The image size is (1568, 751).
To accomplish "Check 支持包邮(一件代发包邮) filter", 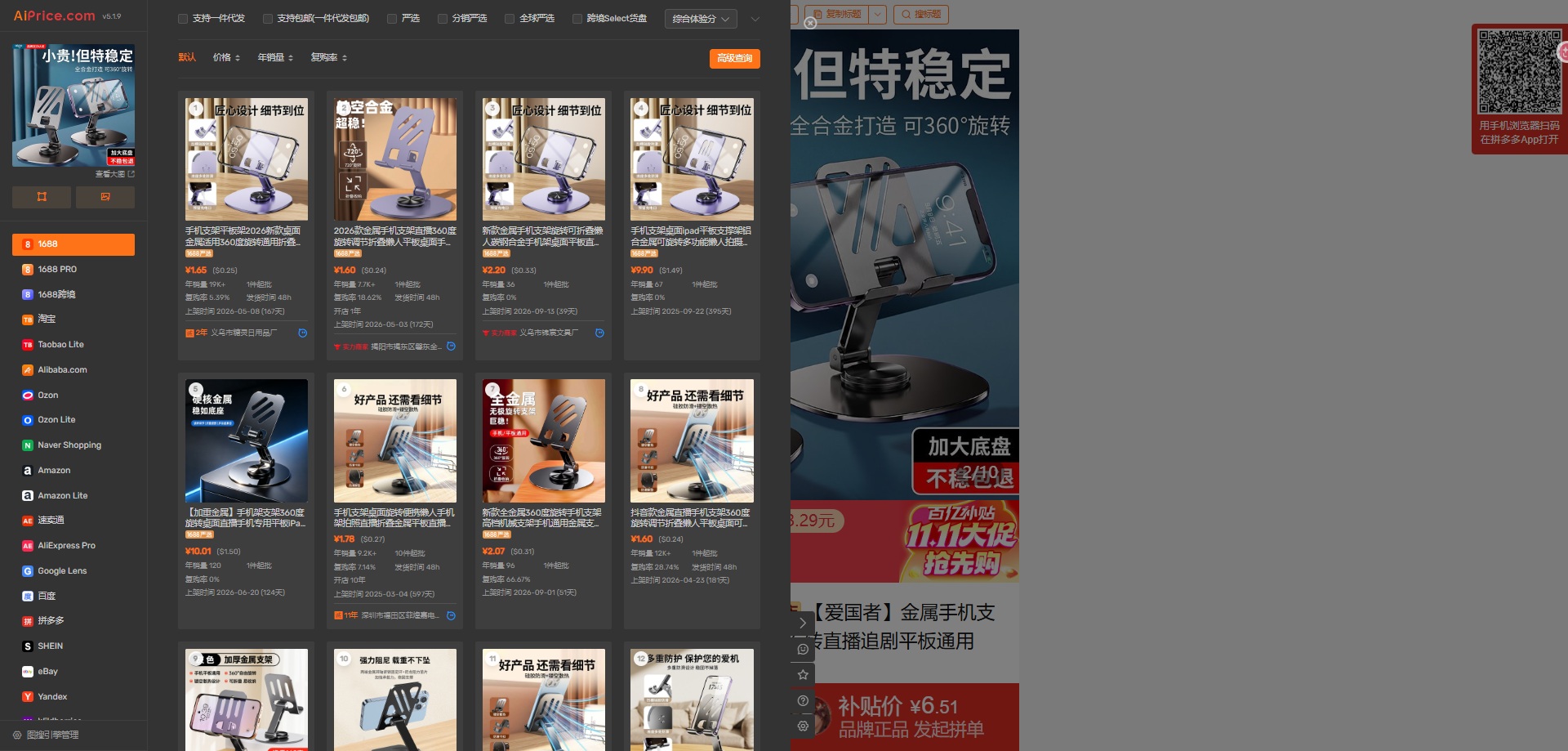I will (x=267, y=19).
